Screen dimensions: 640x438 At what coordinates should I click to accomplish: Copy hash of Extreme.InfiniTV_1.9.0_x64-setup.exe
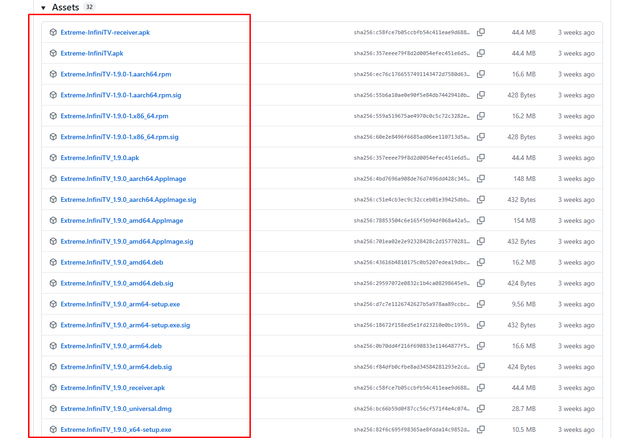(481, 429)
